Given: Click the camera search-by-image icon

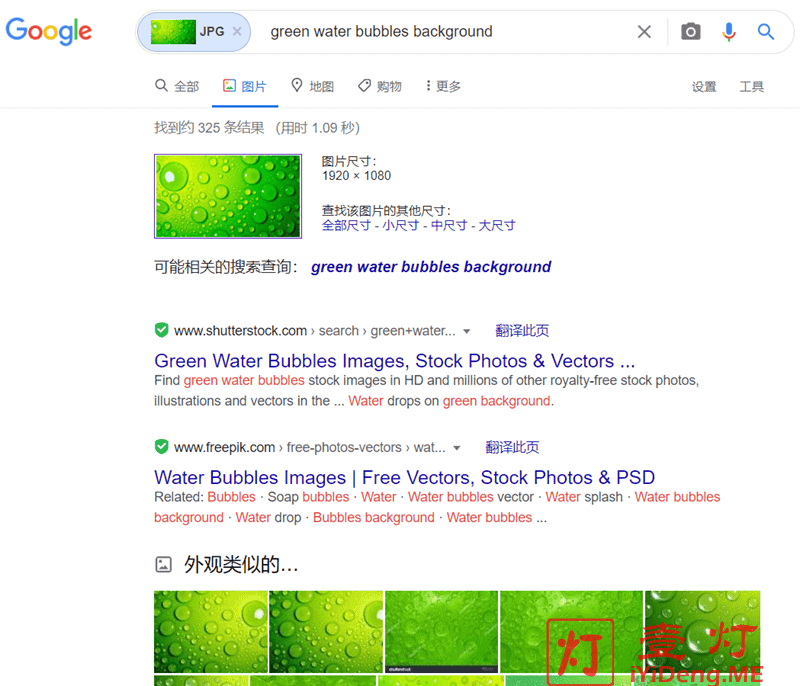Looking at the screenshot, I should 690,32.
